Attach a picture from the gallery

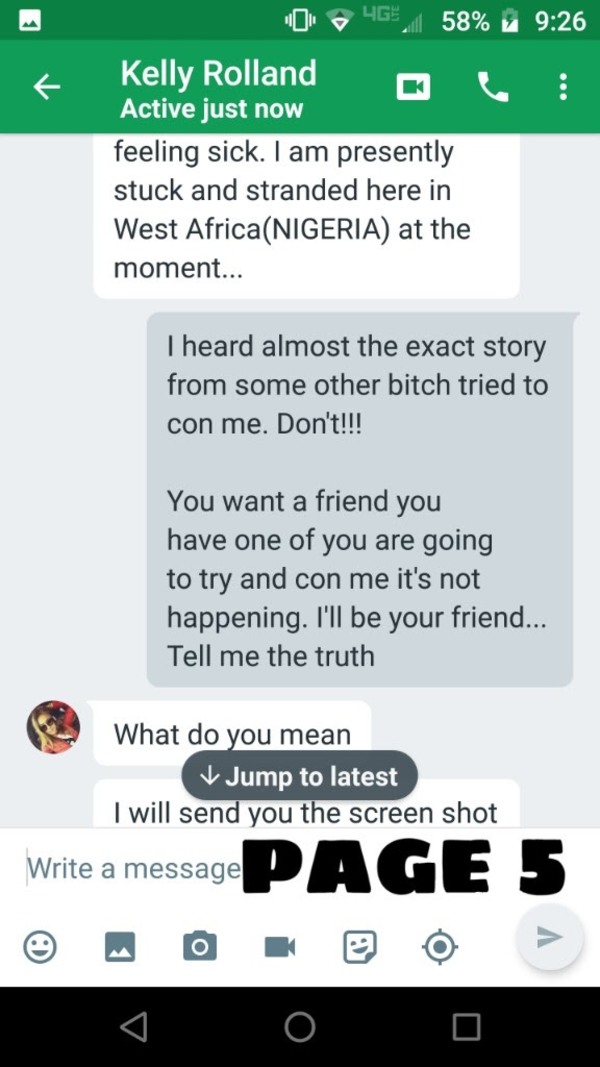120,946
